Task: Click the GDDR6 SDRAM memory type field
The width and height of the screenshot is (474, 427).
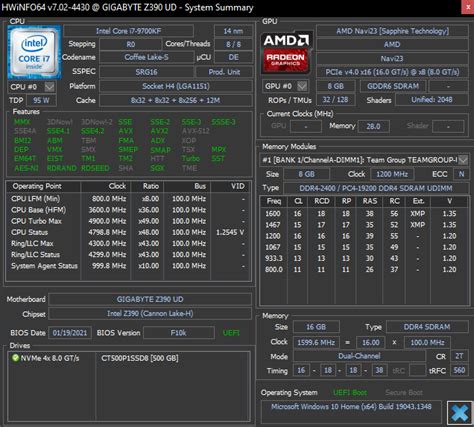Action: coord(393,86)
